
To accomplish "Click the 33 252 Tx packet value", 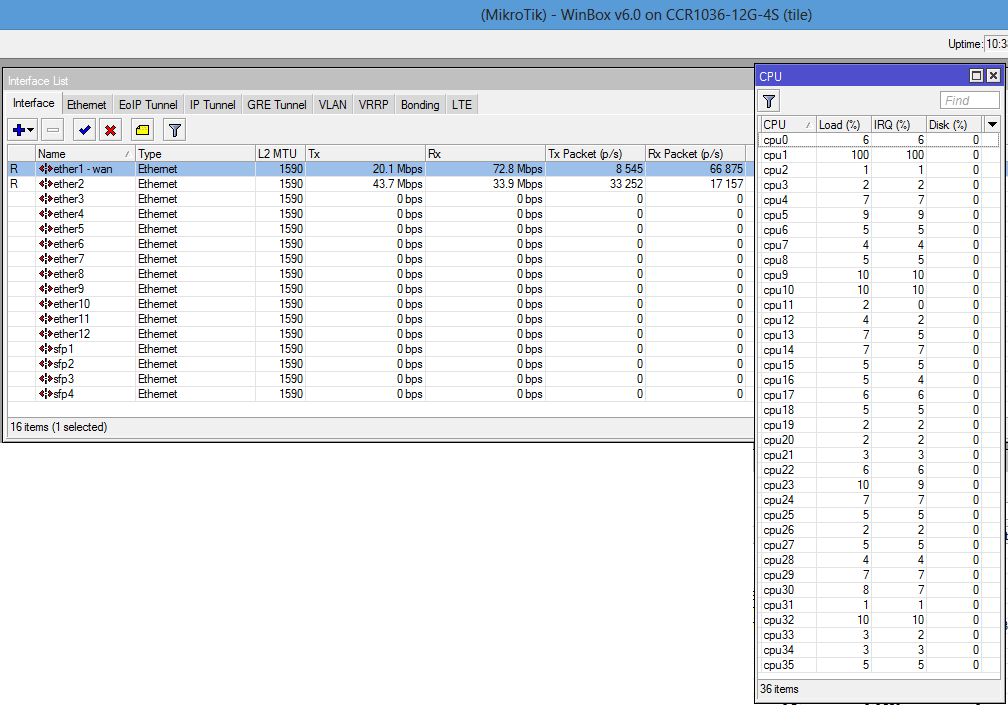I will (x=626, y=184).
